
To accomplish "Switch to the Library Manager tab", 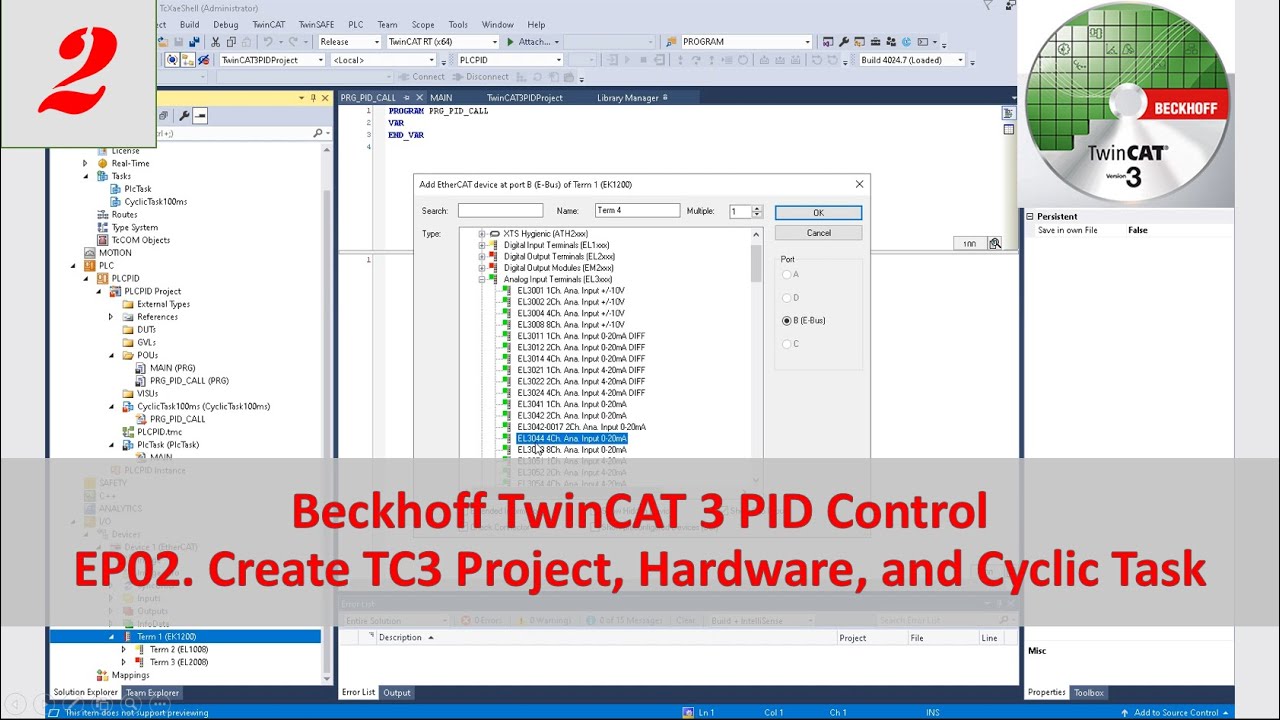I will coord(627,98).
